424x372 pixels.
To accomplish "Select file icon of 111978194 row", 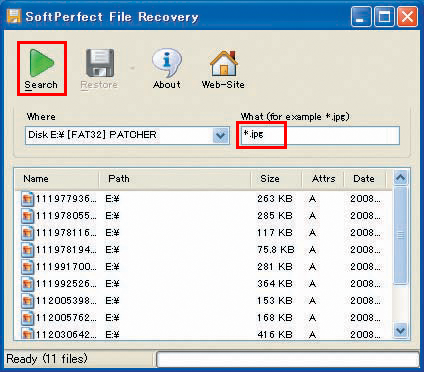I will tap(27, 250).
